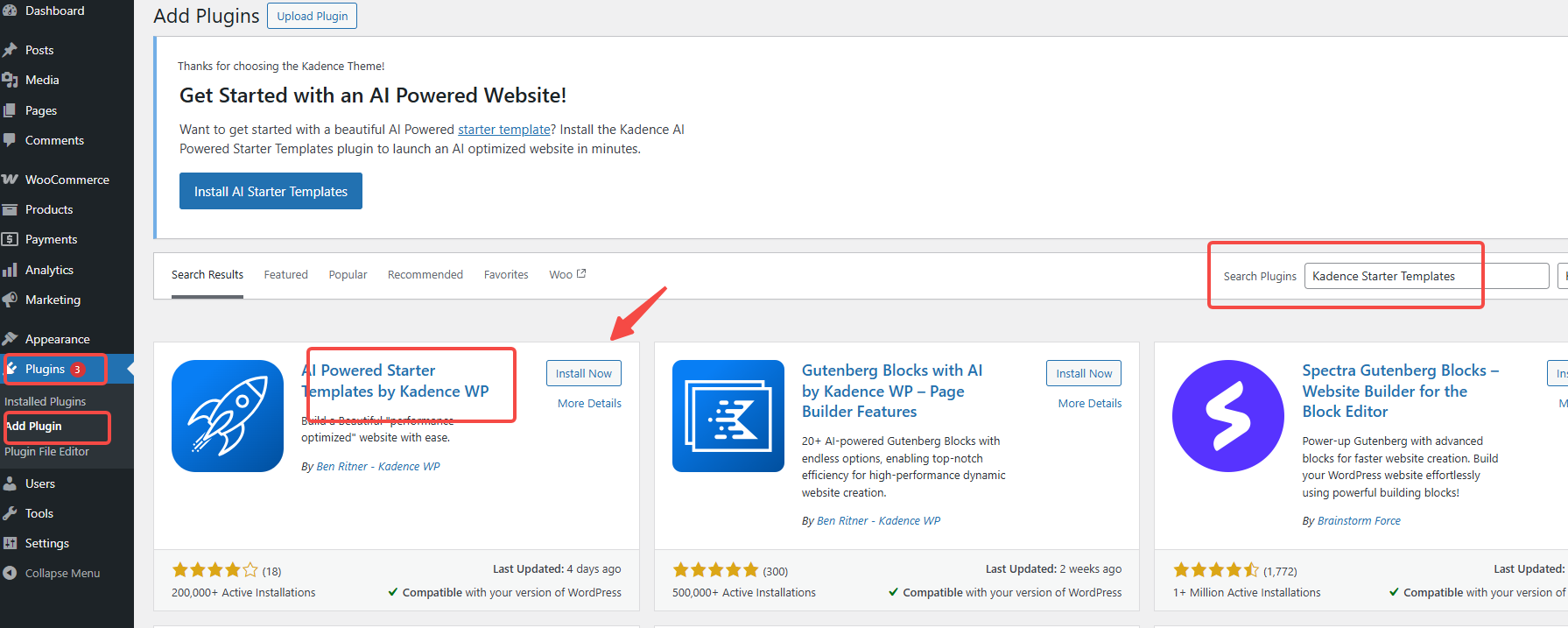Image resolution: width=1568 pixels, height=628 pixels.
Task: Select Add Plugin submenu item
Action: (x=33, y=426)
